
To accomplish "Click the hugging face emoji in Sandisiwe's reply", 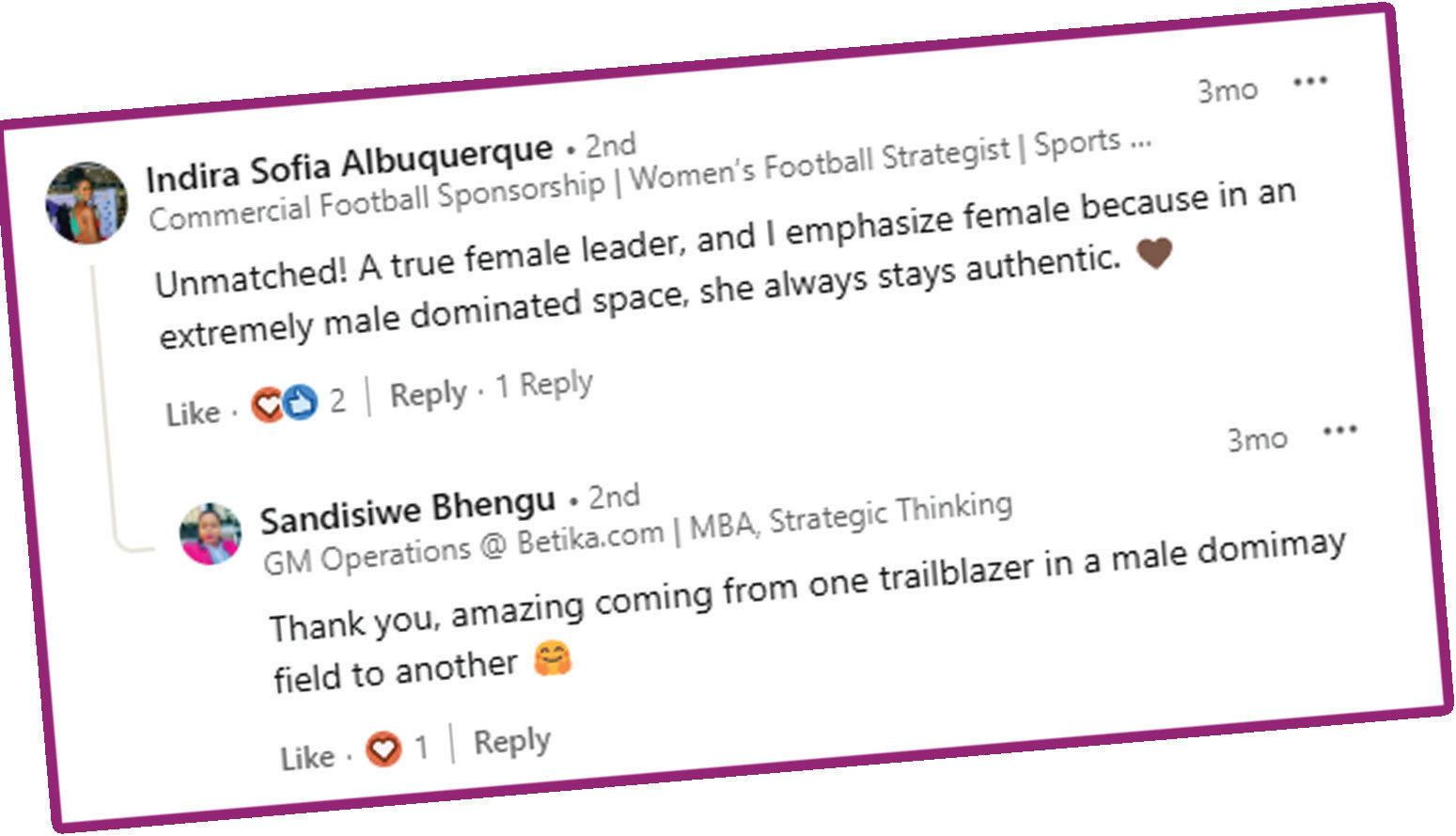I will (553, 659).
